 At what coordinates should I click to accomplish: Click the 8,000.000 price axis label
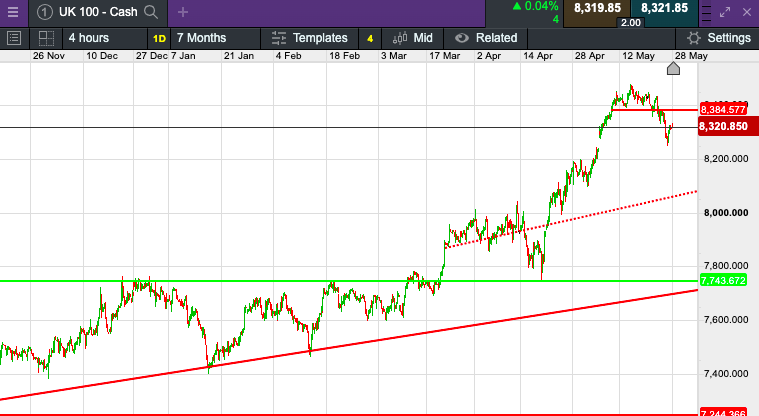click(x=726, y=213)
